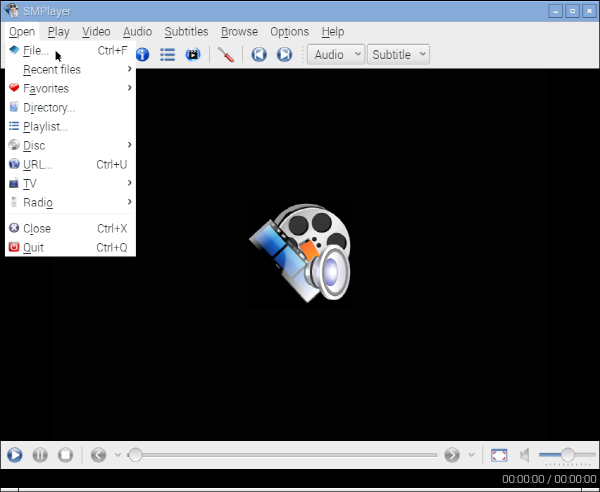Open the Video menu
The width and height of the screenshot is (600, 492).
pyautogui.click(x=96, y=32)
